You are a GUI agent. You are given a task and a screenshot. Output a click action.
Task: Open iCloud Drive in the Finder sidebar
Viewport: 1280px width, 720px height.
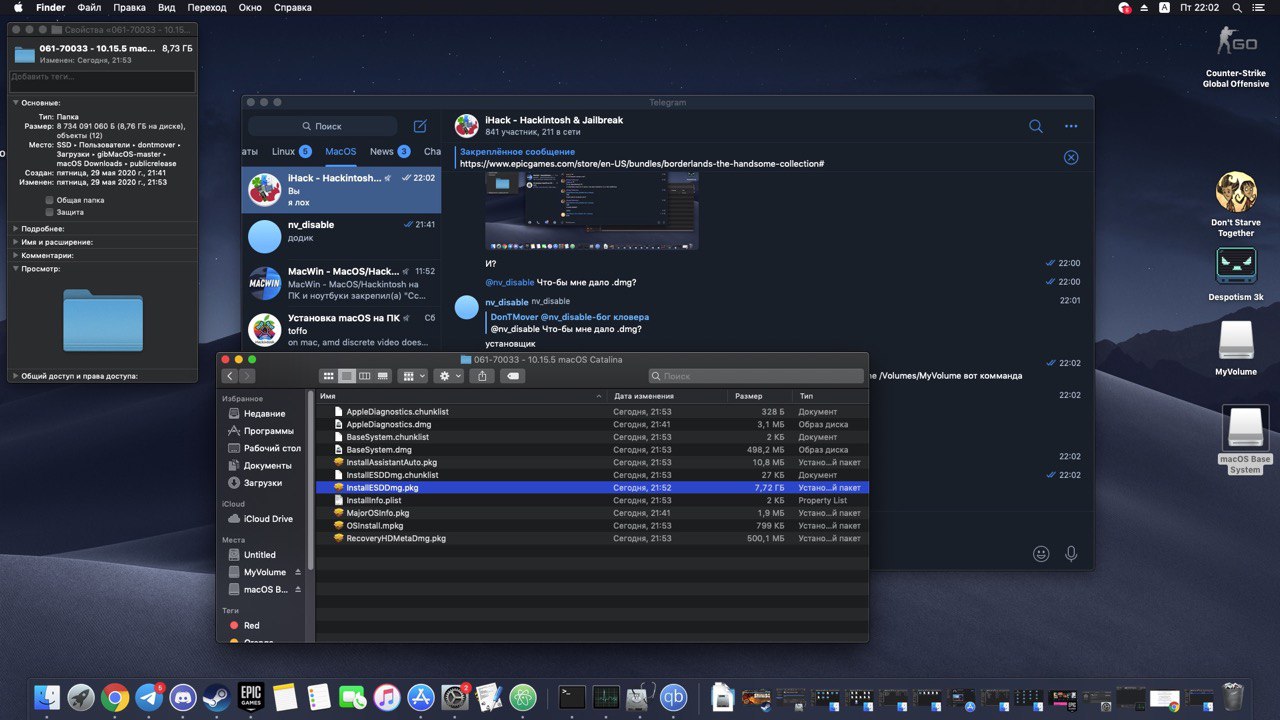tap(264, 519)
